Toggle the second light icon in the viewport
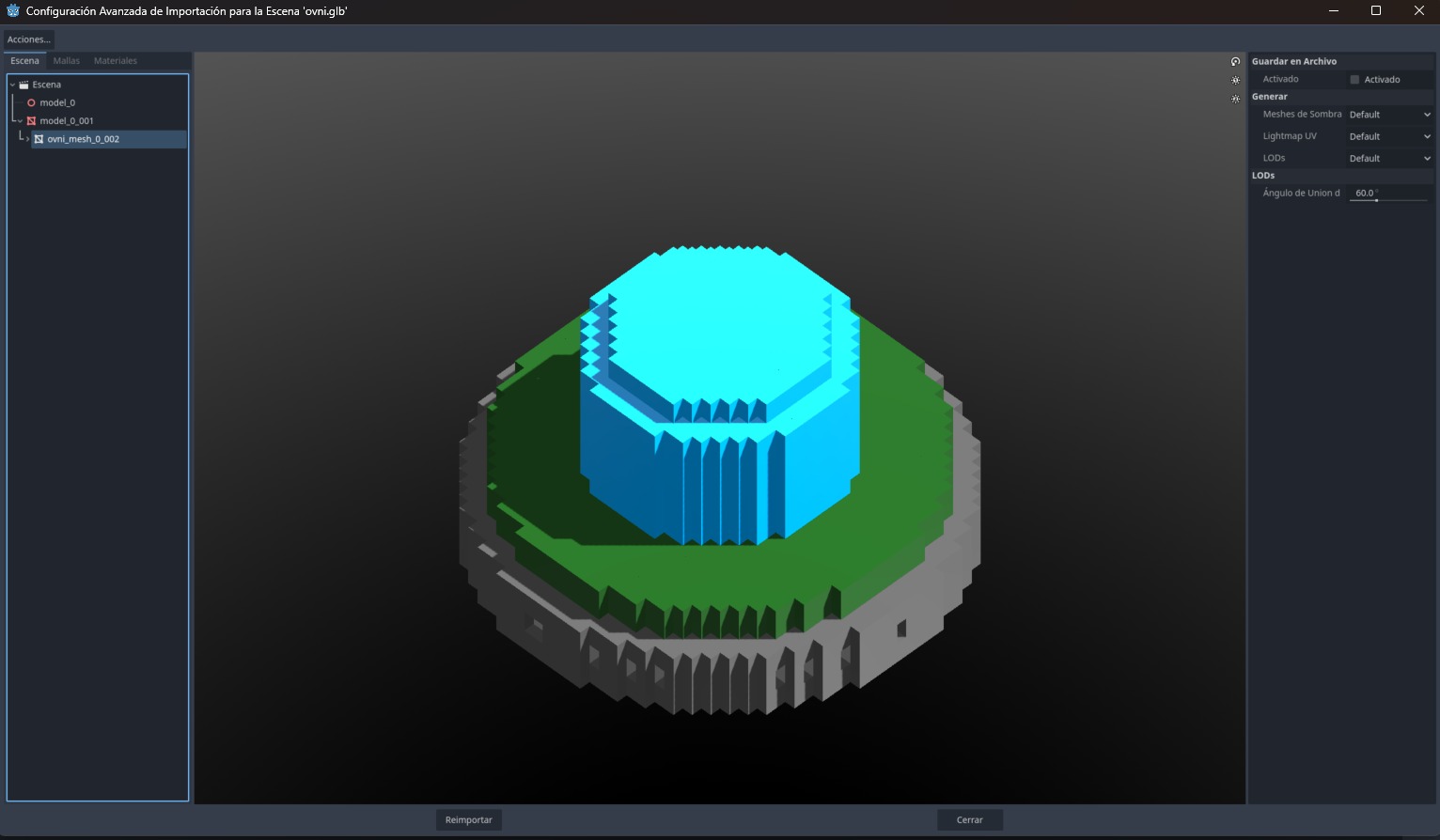The height and width of the screenshot is (840, 1440). click(x=1235, y=99)
